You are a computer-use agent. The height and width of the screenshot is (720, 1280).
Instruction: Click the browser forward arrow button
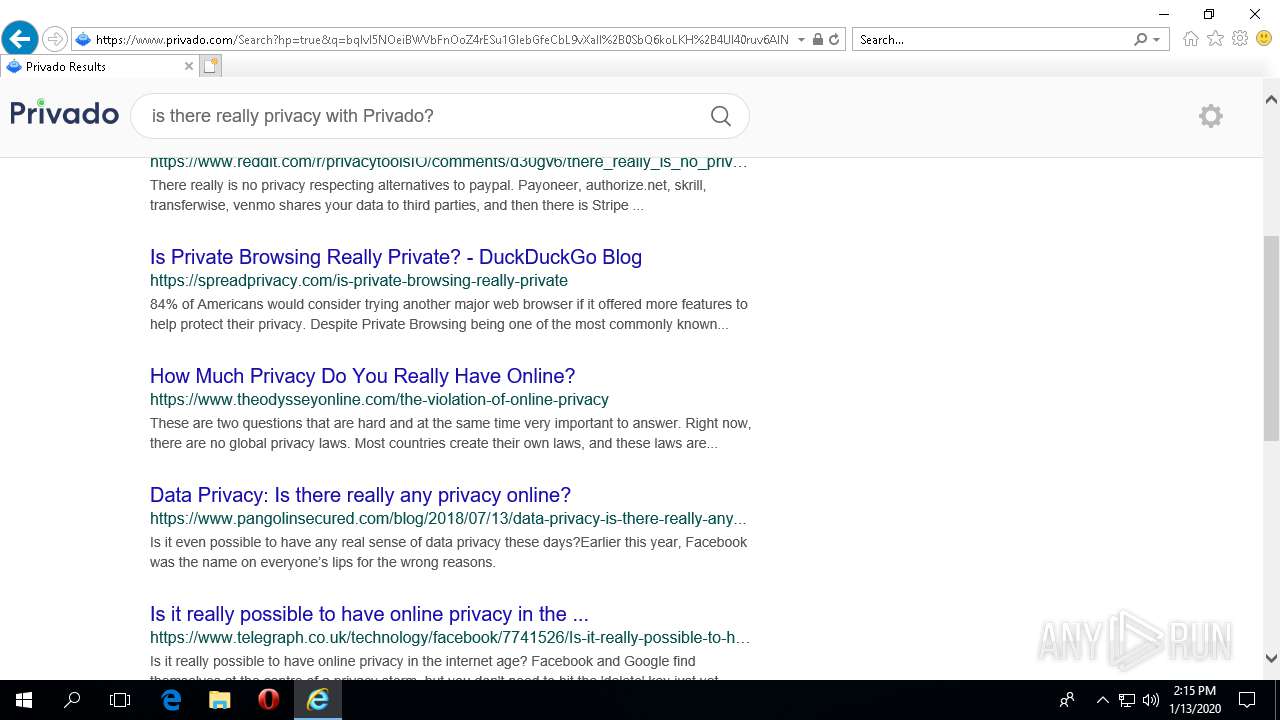tap(55, 40)
